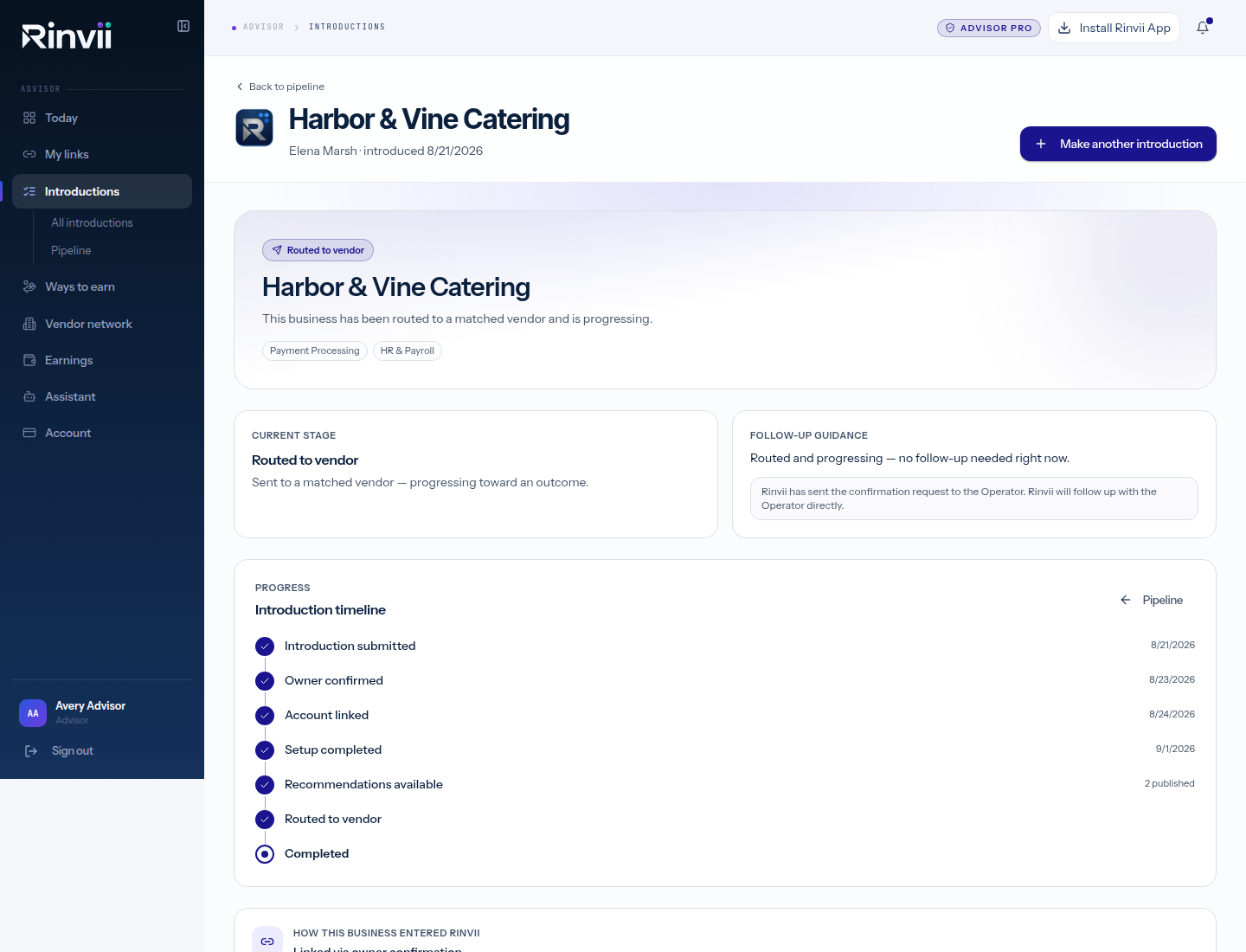Click Make another introduction button
The image size is (1246, 952).
point(1118,144)
